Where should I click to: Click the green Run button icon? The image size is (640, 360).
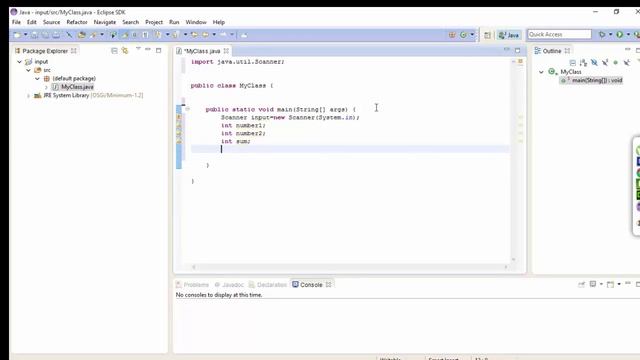pyautogui.click(x=620, y=35)
